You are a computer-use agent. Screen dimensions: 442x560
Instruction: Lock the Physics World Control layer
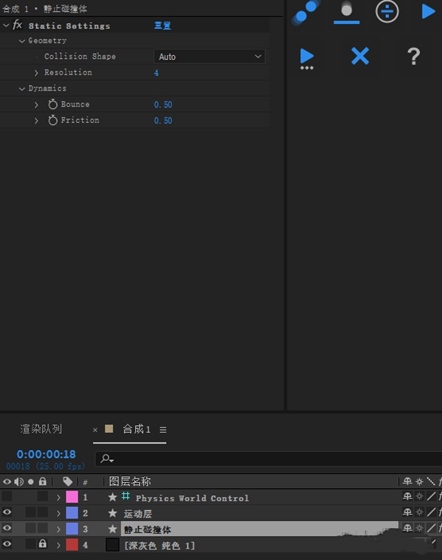[42, 496]
